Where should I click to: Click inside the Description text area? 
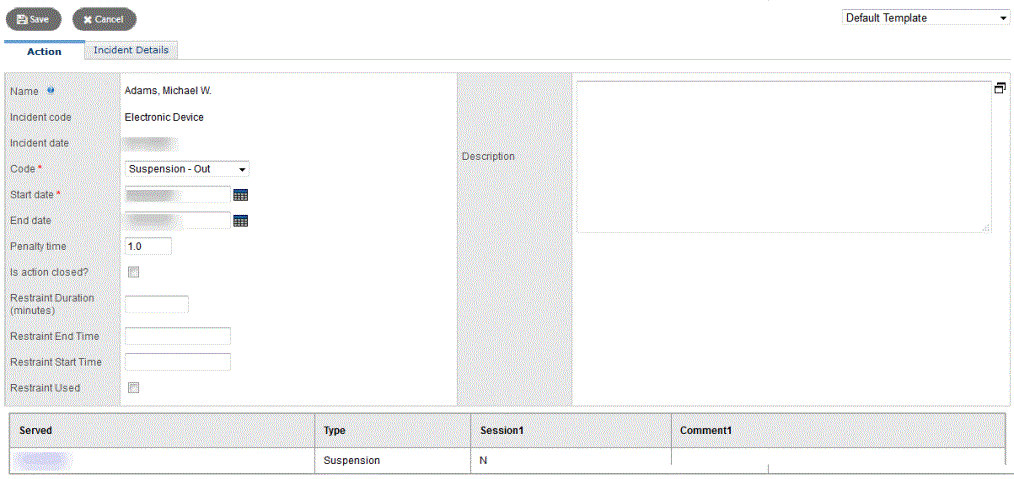(783, 157)
